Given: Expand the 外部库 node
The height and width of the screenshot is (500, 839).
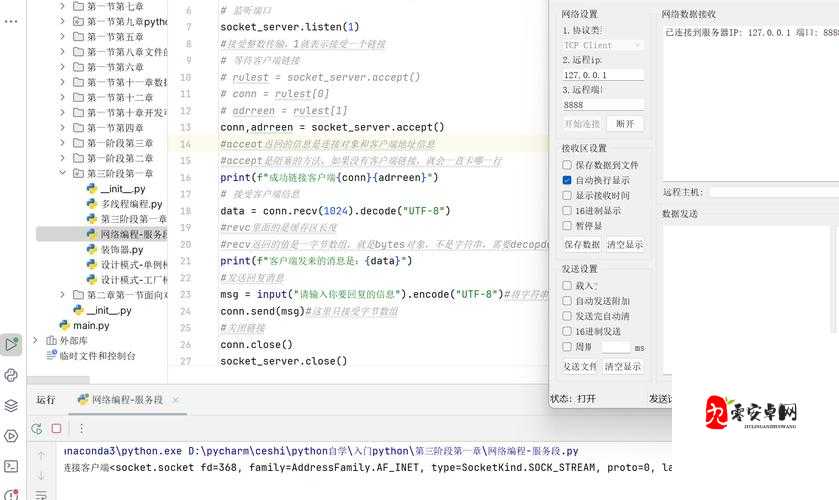Looking at the screenshot, I should pyautogui.click(x=35, y=340).
